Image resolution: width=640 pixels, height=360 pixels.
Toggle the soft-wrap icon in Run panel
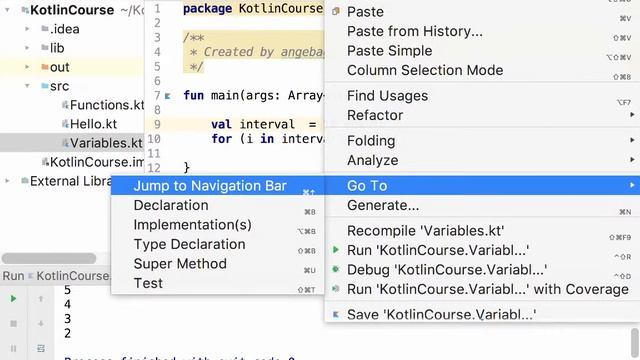(x=41, y=348)
